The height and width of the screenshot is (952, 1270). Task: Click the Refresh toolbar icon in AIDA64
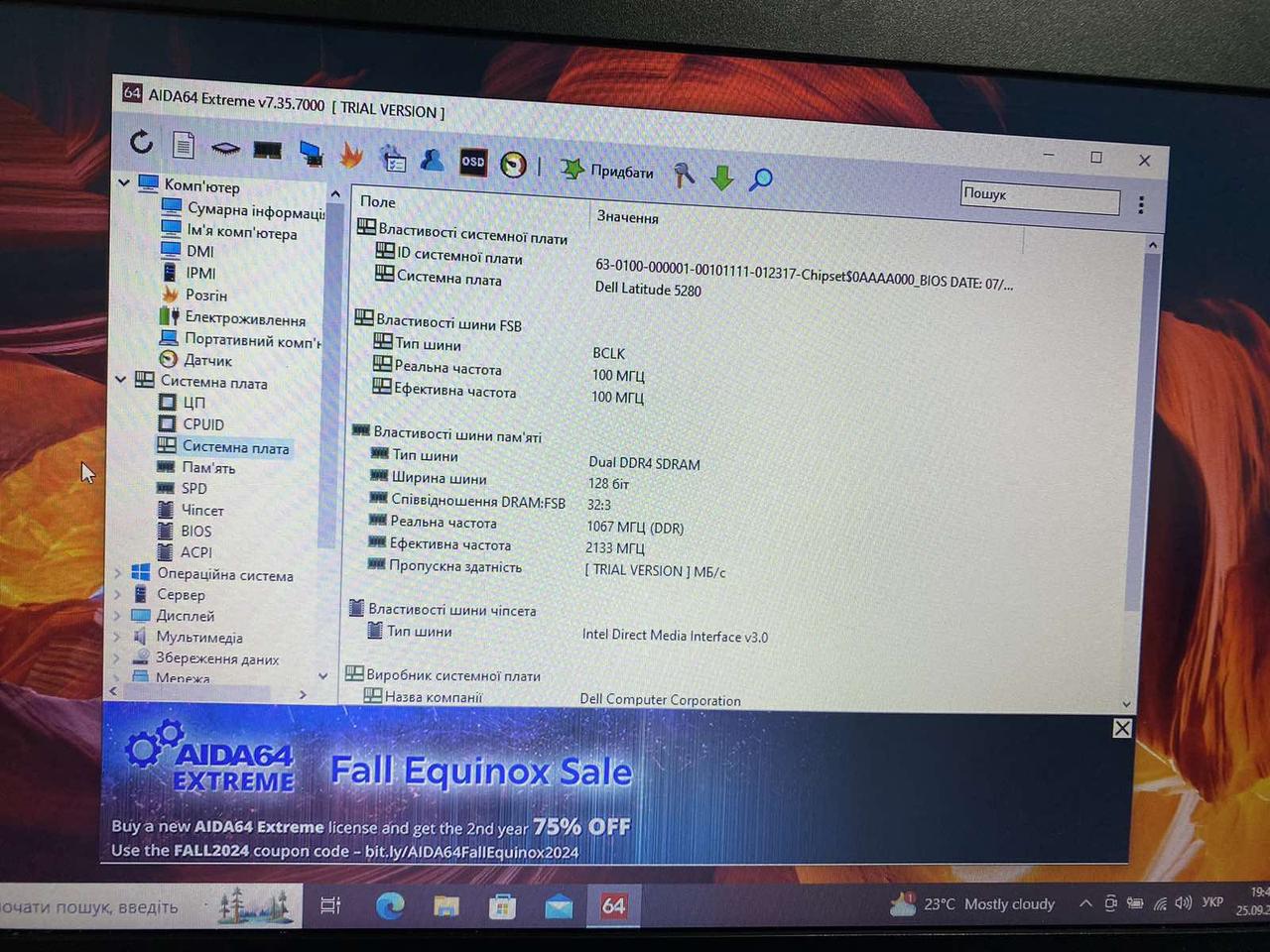142,143
